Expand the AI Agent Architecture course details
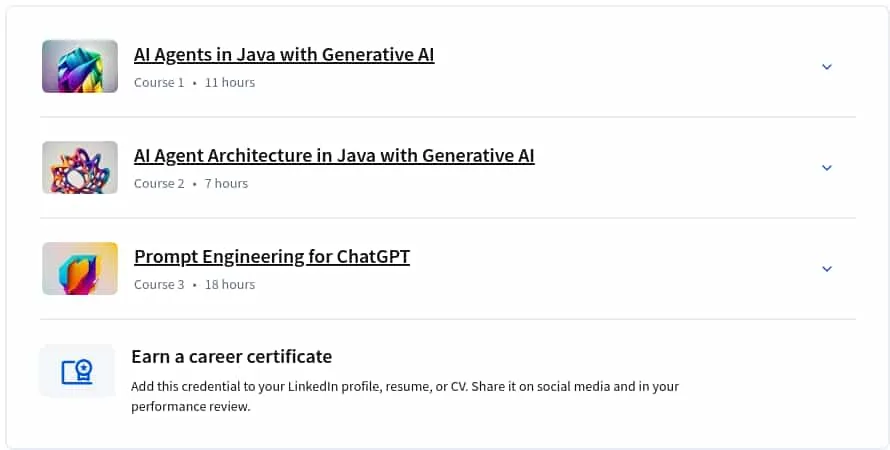The image size is (890, 450). pyautogui.click(x=826, y=167)
